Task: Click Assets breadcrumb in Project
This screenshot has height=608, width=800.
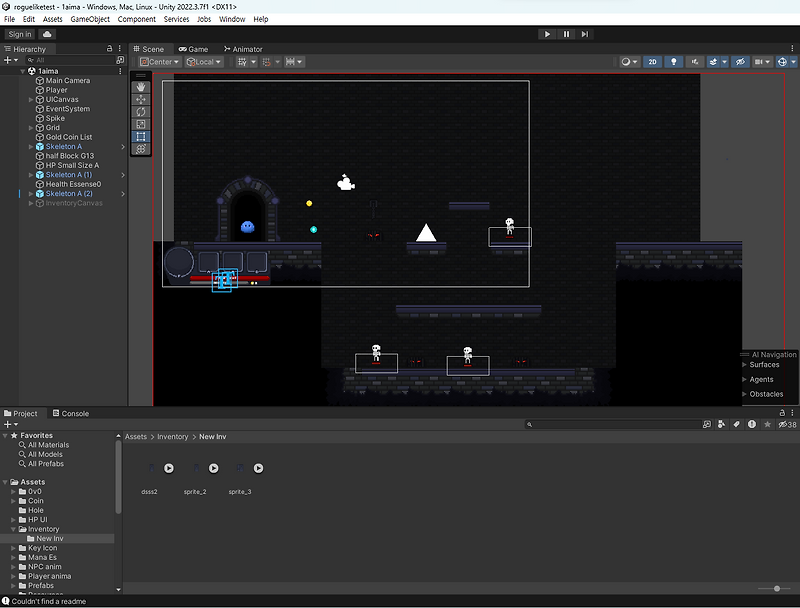Action: [x=136, y=437]
